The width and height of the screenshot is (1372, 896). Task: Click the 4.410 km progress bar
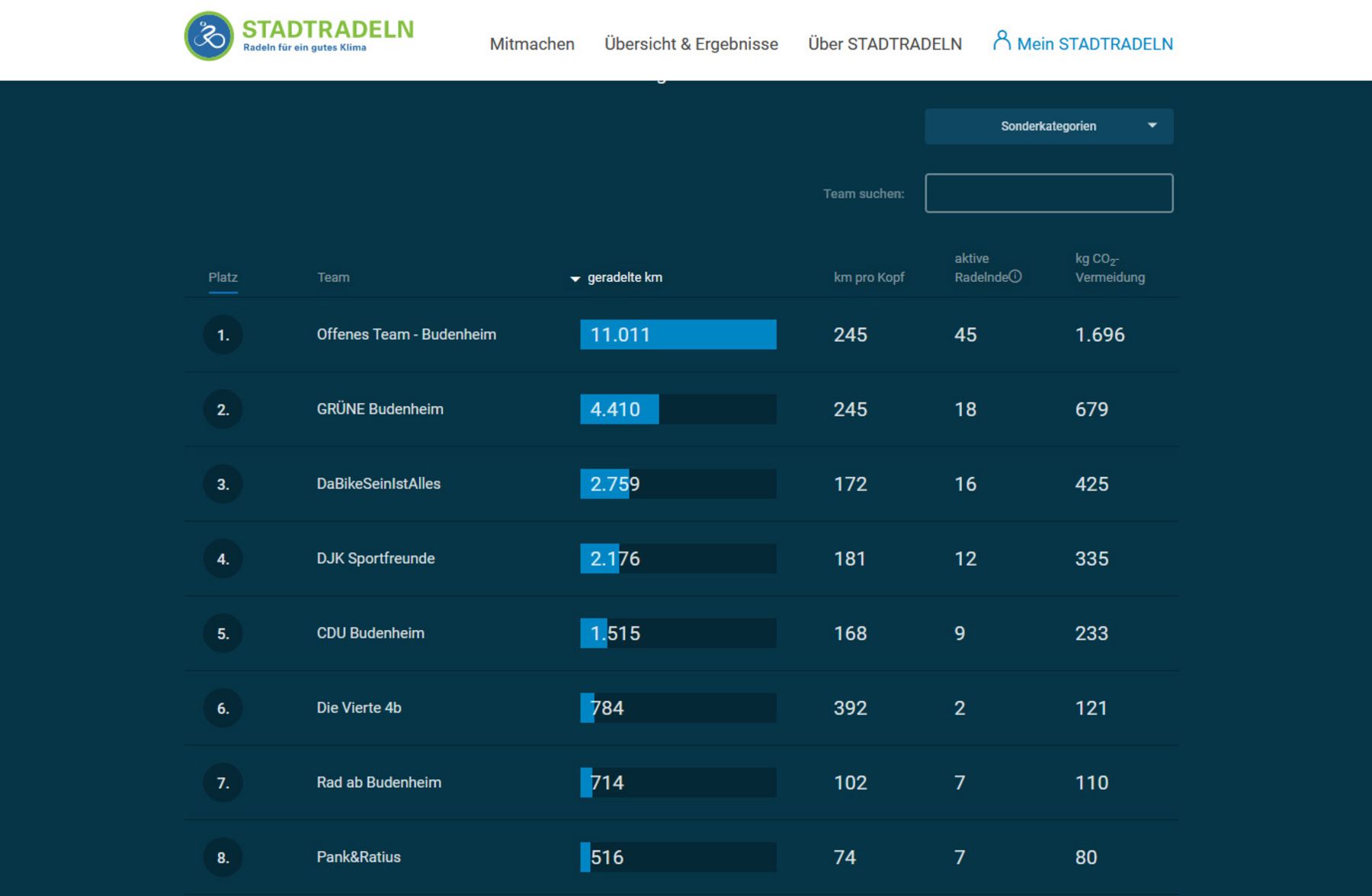[678, 409]
